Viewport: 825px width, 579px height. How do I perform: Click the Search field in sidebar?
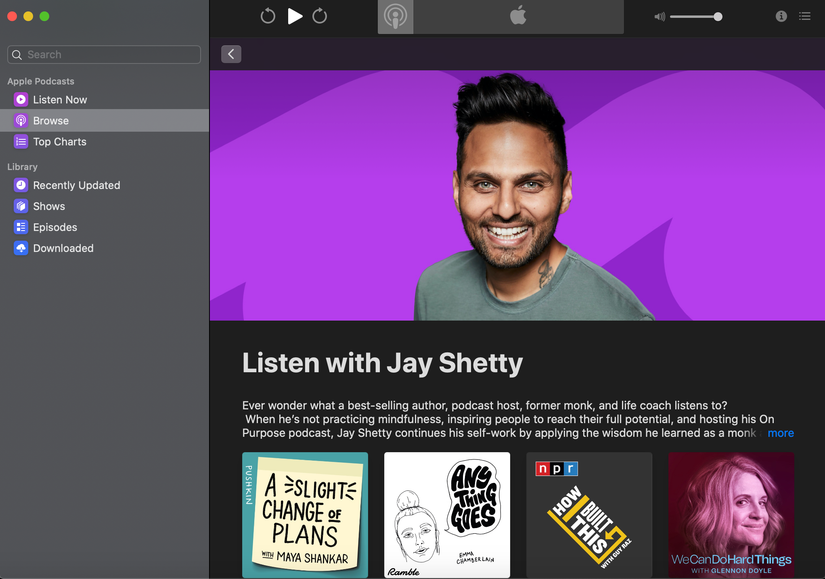point(104,54)
